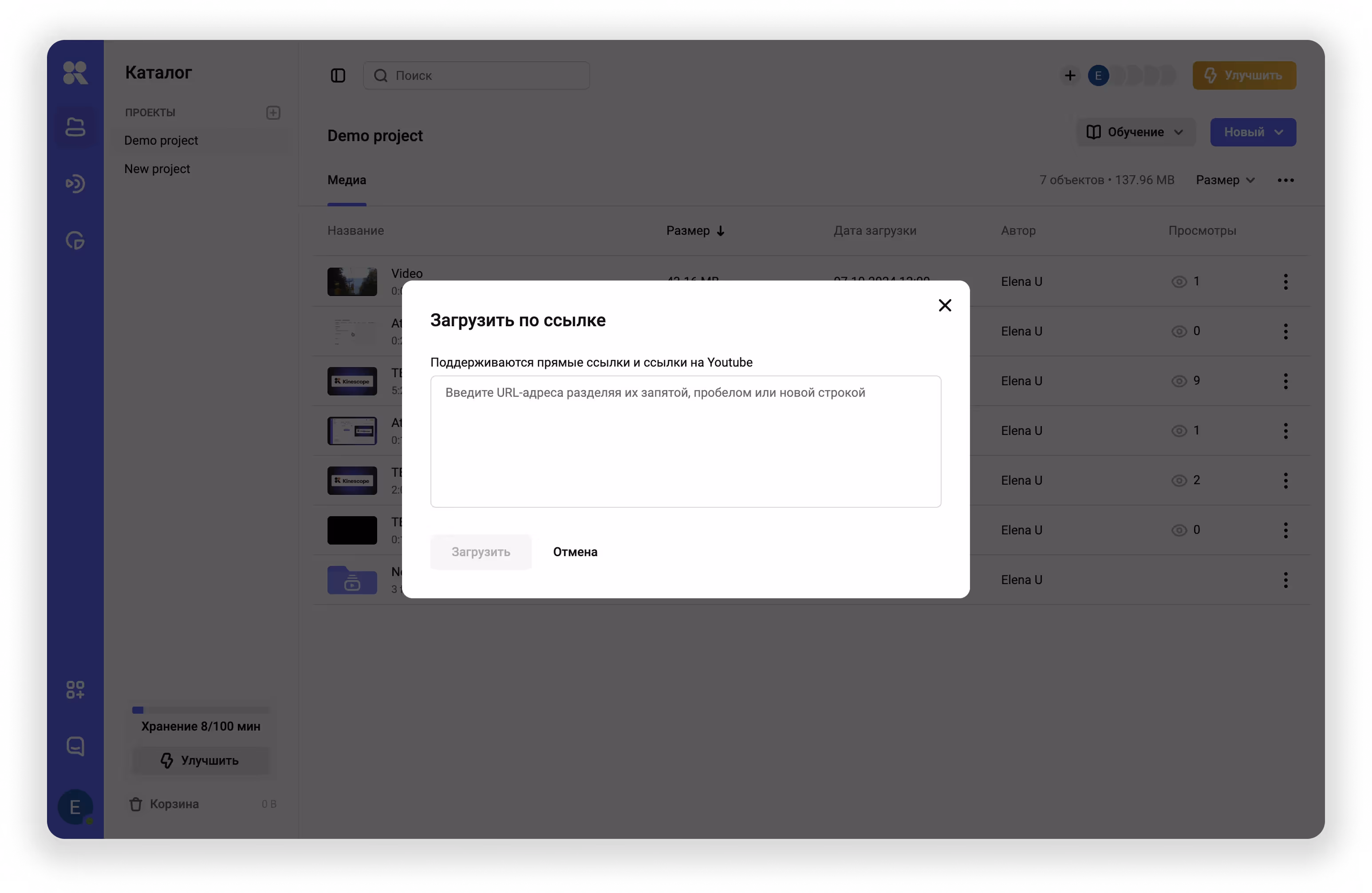Open three-dot menu for folder row

pos(1285,579)
